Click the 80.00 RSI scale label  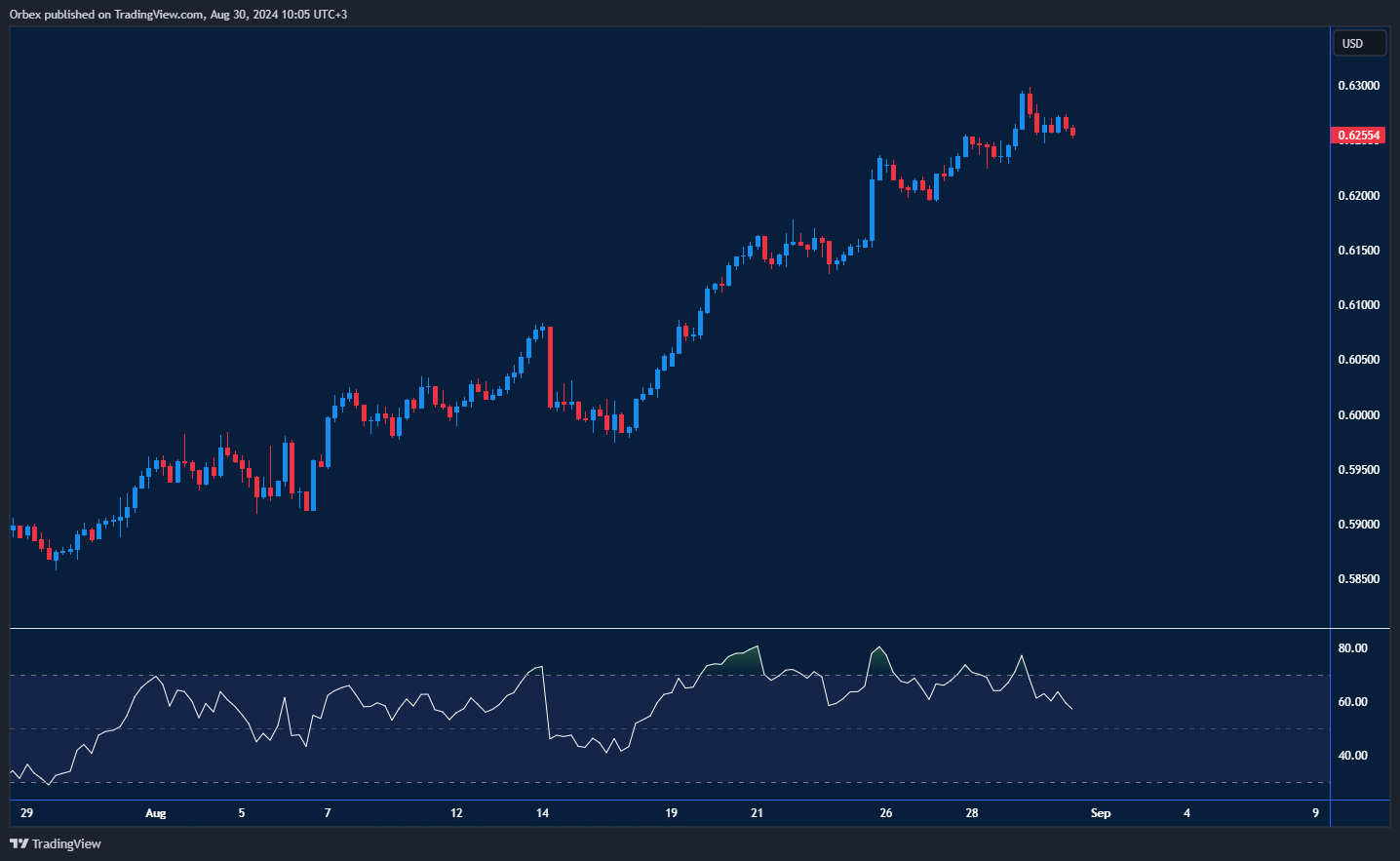(x=1352, y=648)
